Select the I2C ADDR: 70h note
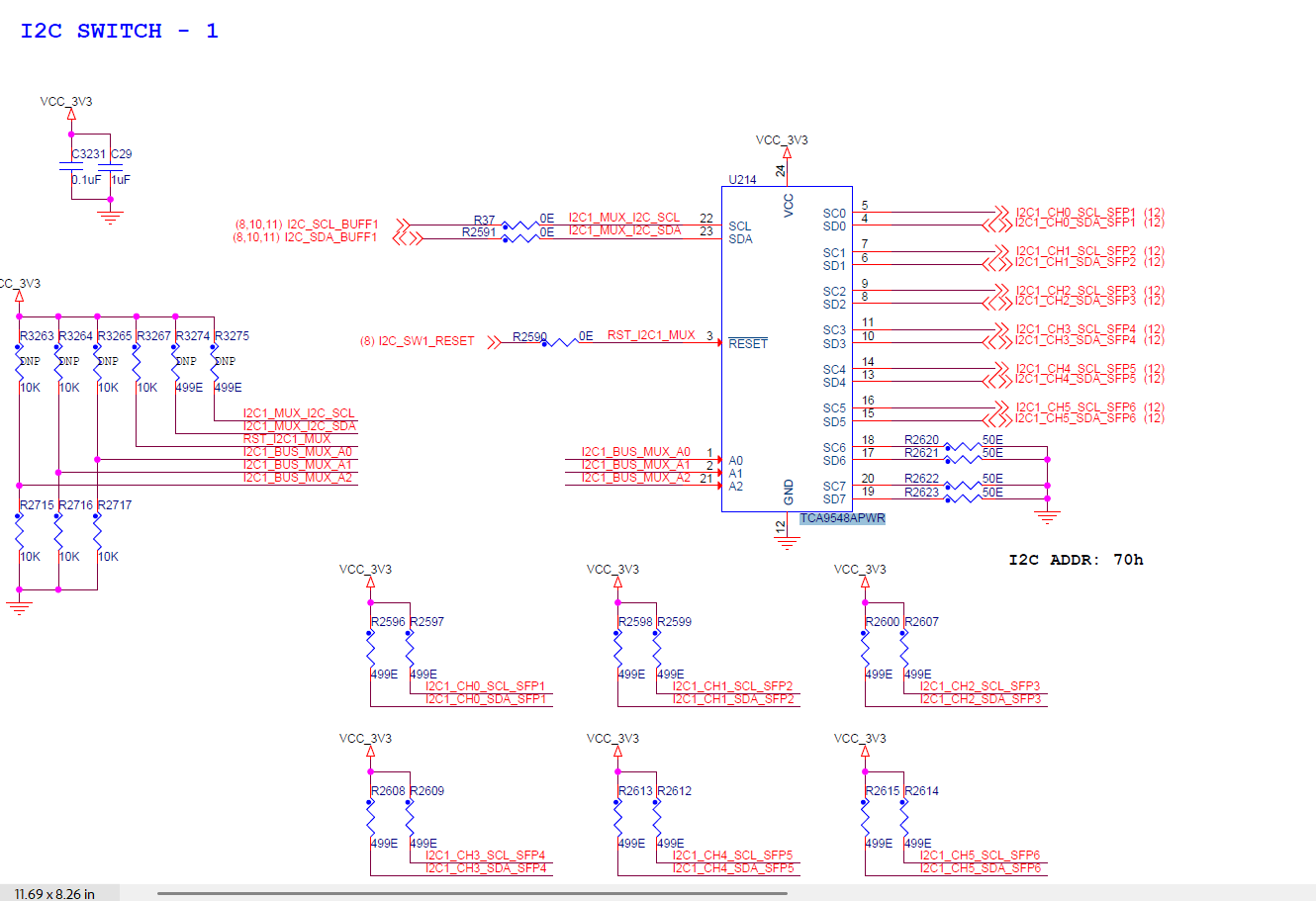The height and width of the screenshot is (901, 1316). click(x=1076, y=560)
